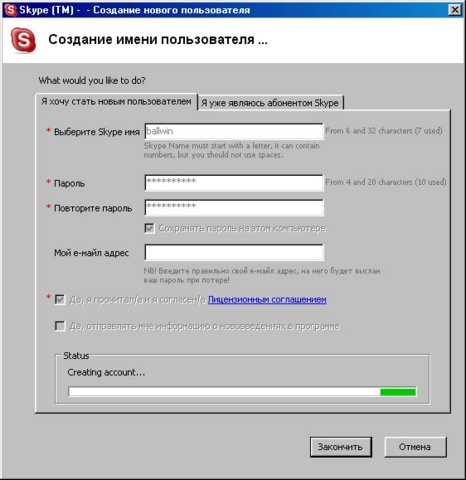Image resolution: width=466 pixels, height=480 pixels.
Task: Click the 'Creating account...' status text
Action: (106, 372)
